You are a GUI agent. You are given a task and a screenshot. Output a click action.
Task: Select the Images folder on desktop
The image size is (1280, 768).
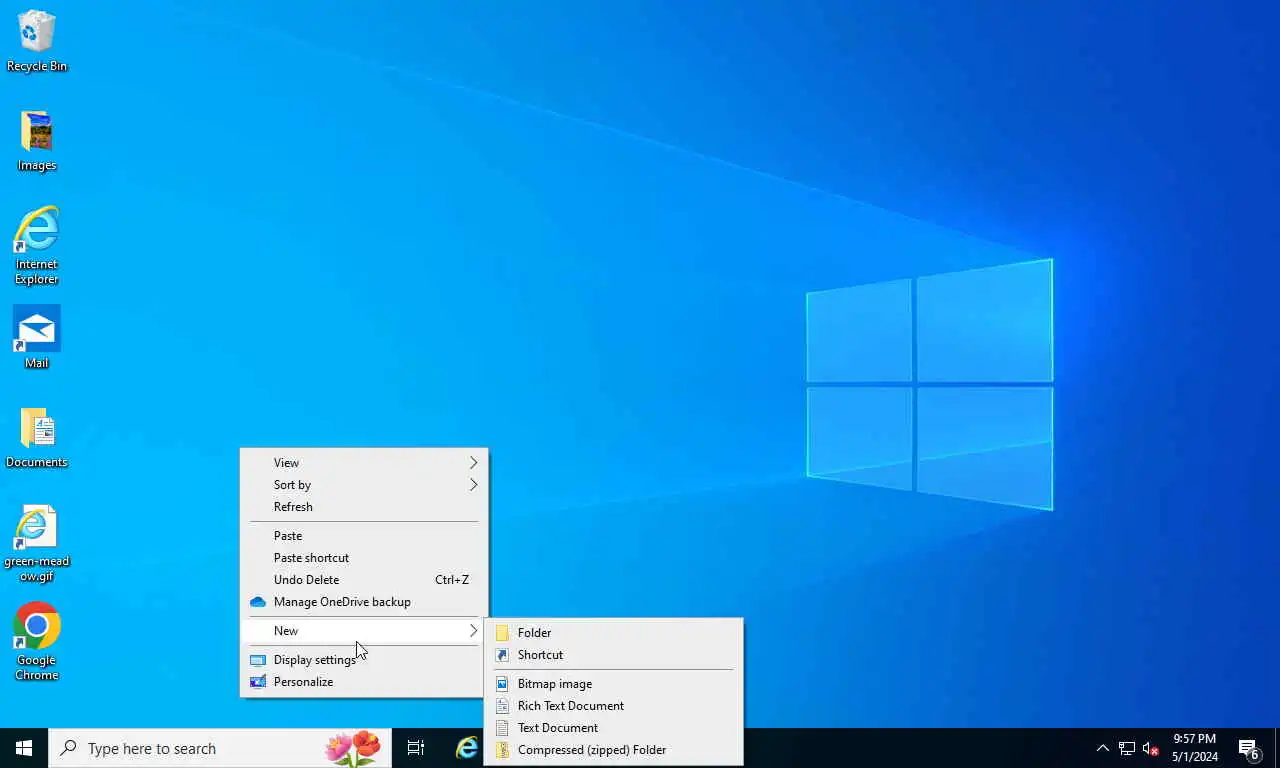(37, 141)
